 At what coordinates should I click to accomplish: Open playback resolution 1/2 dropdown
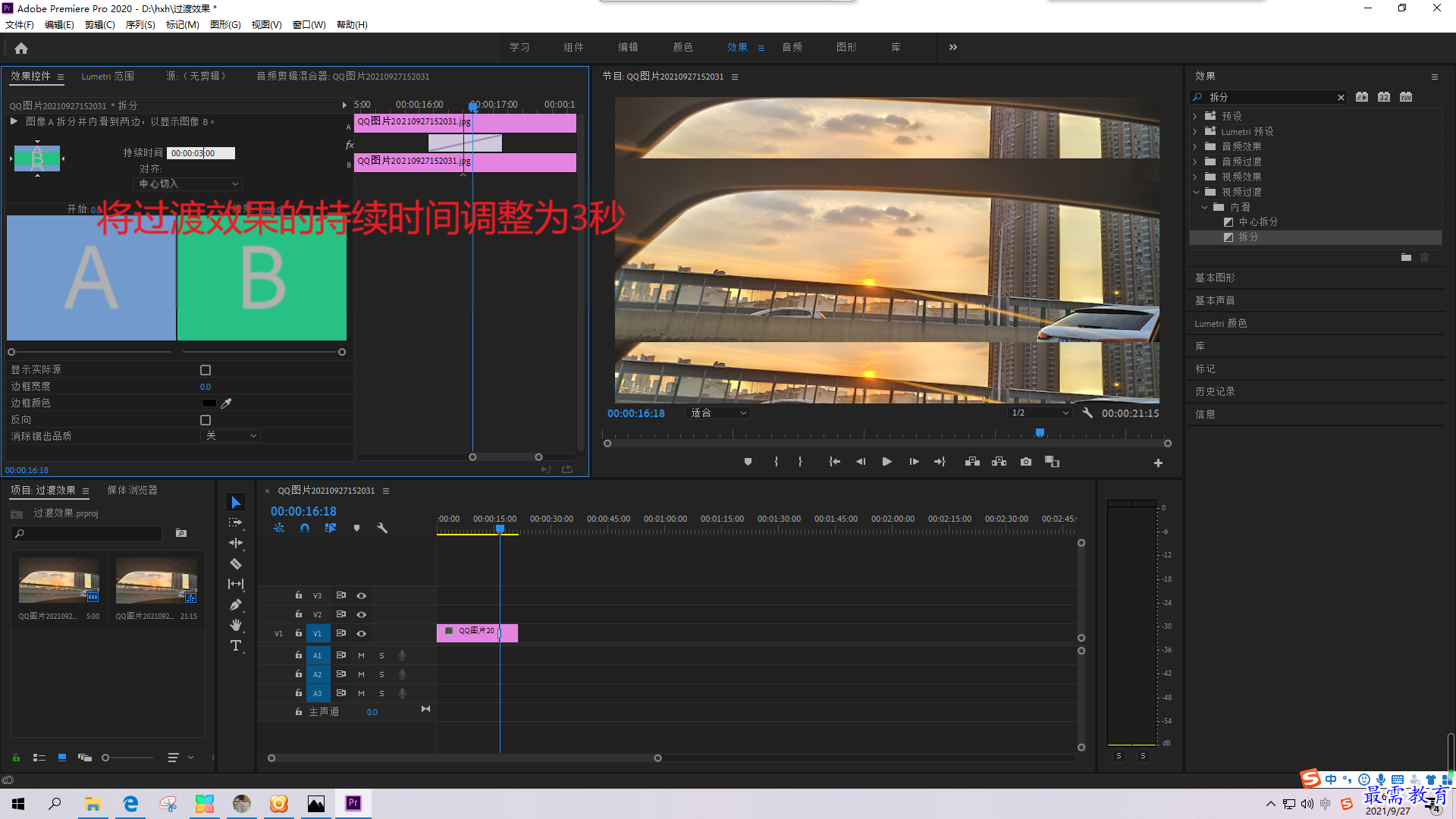1040,413
